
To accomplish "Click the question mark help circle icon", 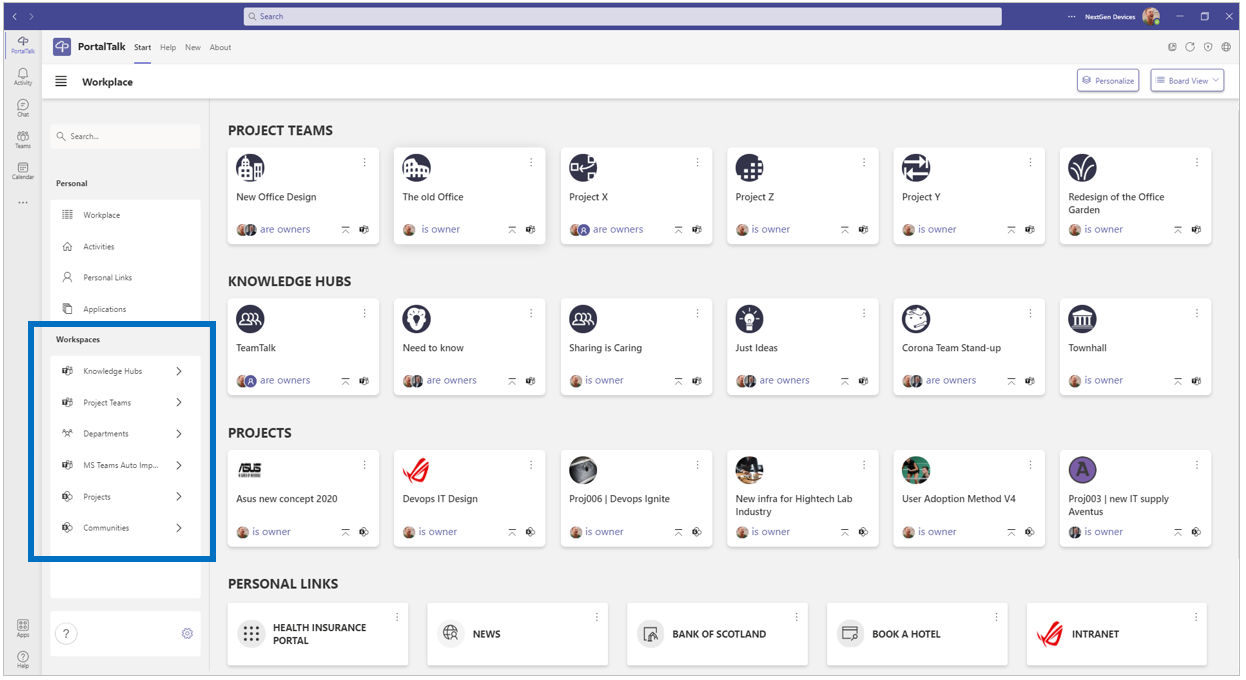I will [x=66, y=634].
